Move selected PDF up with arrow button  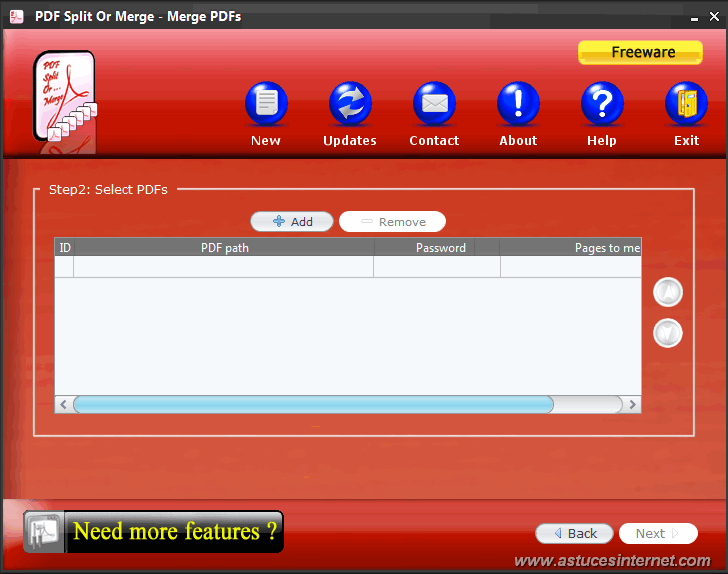[x=668, y=292]
